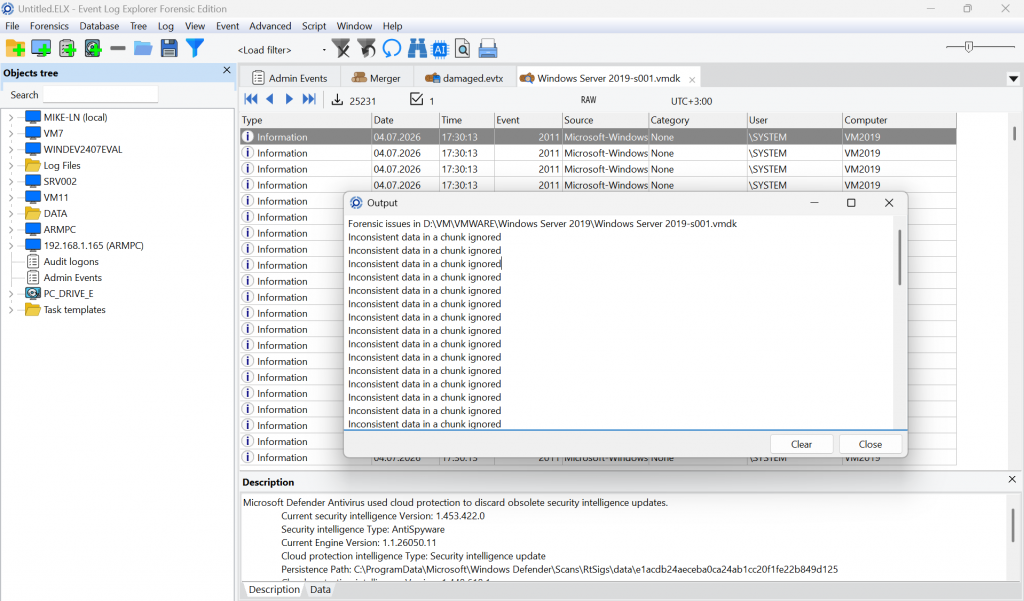This screenshot has height=601, width=1024.
Task: Click the add log view icon
Action: [67, 48]
